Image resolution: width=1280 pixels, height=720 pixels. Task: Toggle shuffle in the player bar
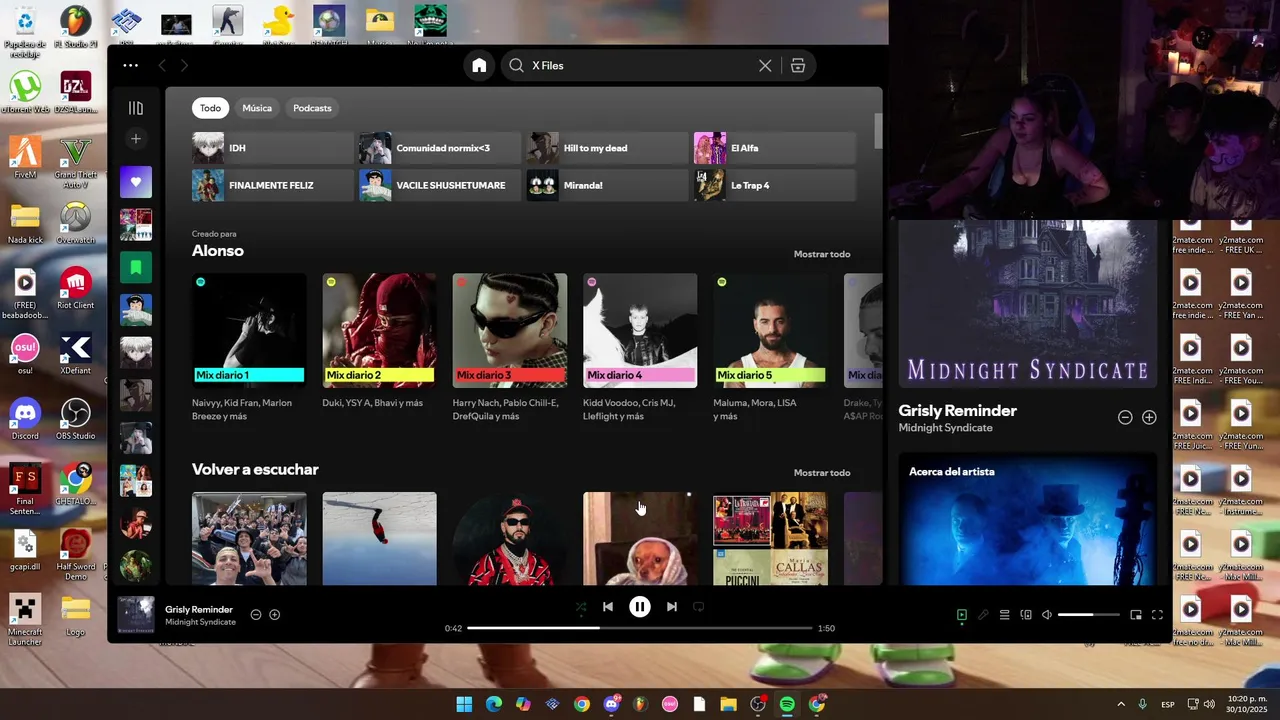point(581,606)
